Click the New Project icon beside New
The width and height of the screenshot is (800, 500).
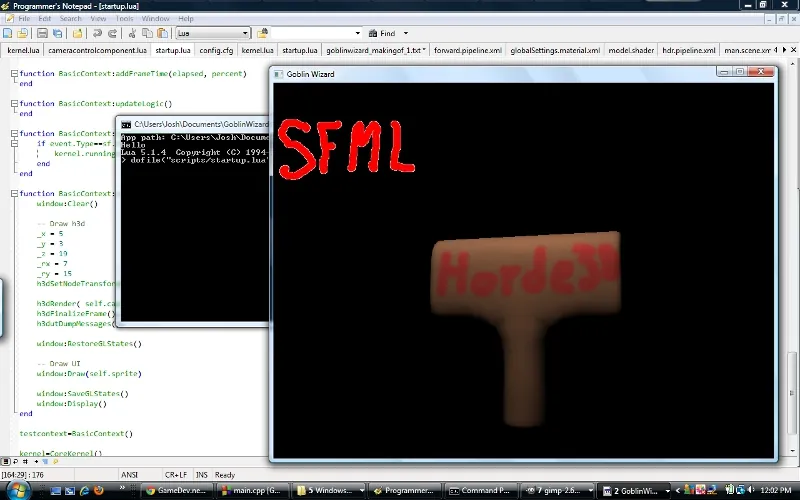point(22,33)
